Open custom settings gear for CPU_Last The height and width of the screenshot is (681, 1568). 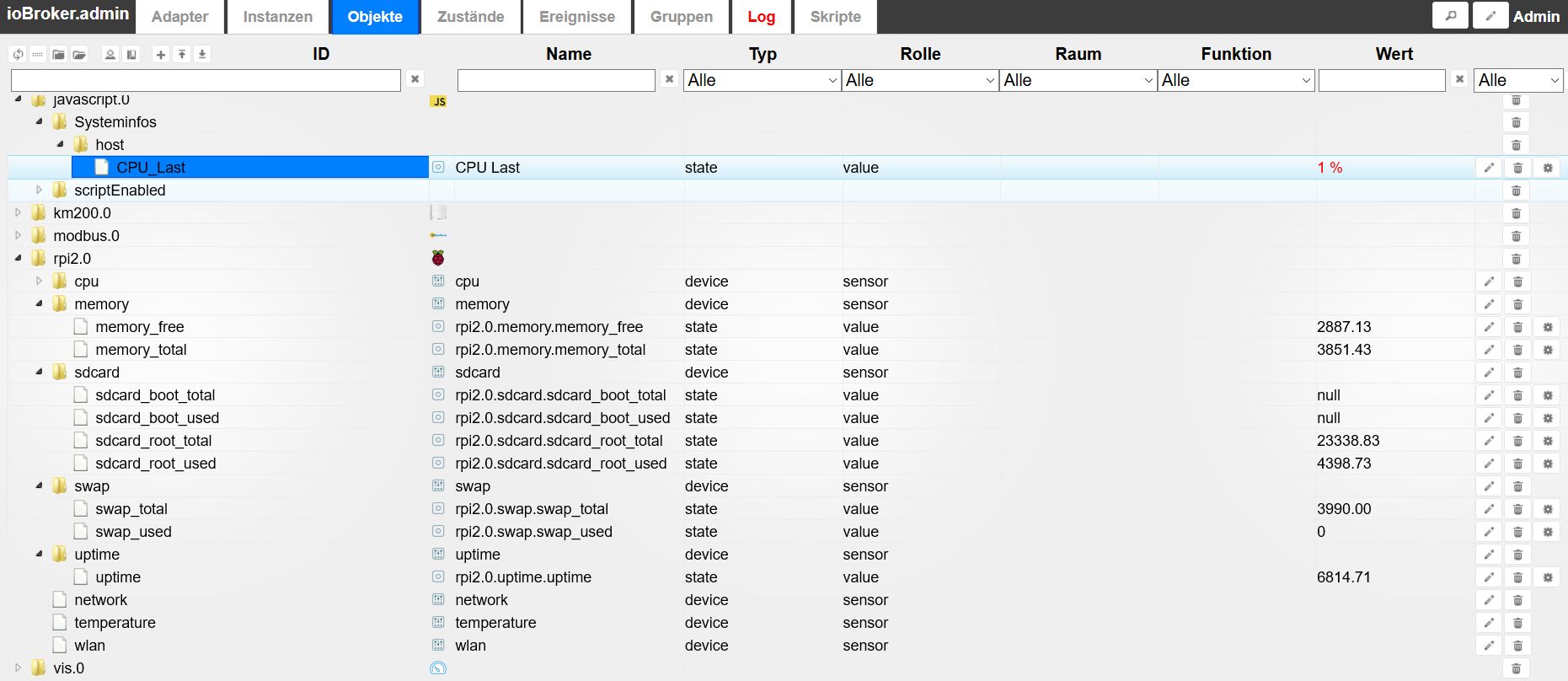coord(1548,168)
